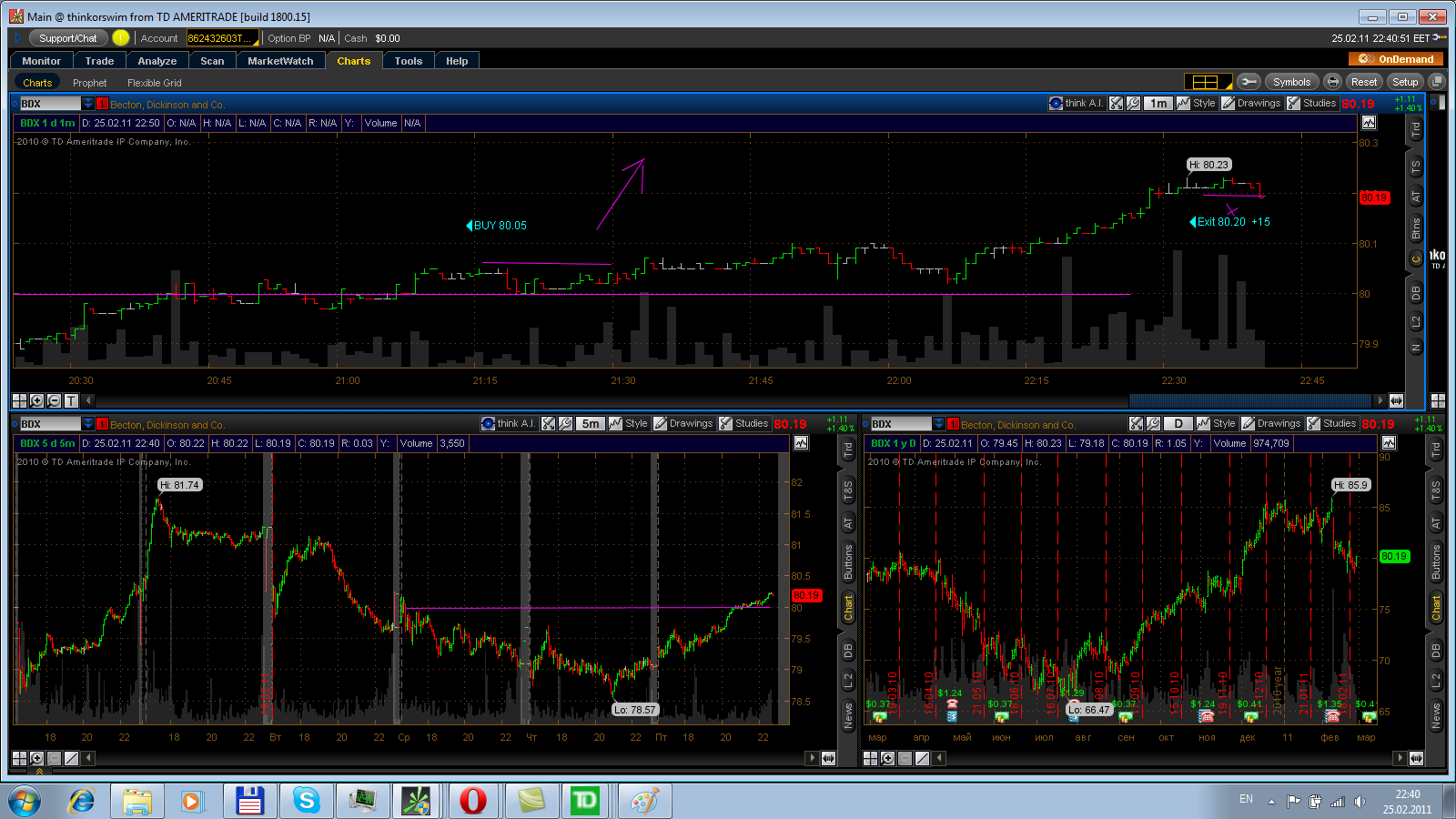
Task: Click the Support/Chat button
Action: pyautogui.click(x=68, y=38)
